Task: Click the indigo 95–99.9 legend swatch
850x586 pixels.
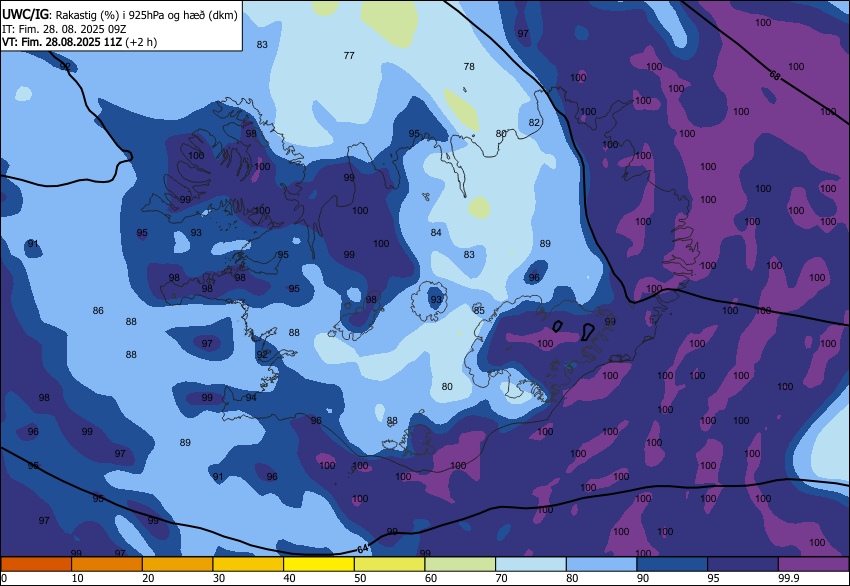Action: tap(743, 564)
